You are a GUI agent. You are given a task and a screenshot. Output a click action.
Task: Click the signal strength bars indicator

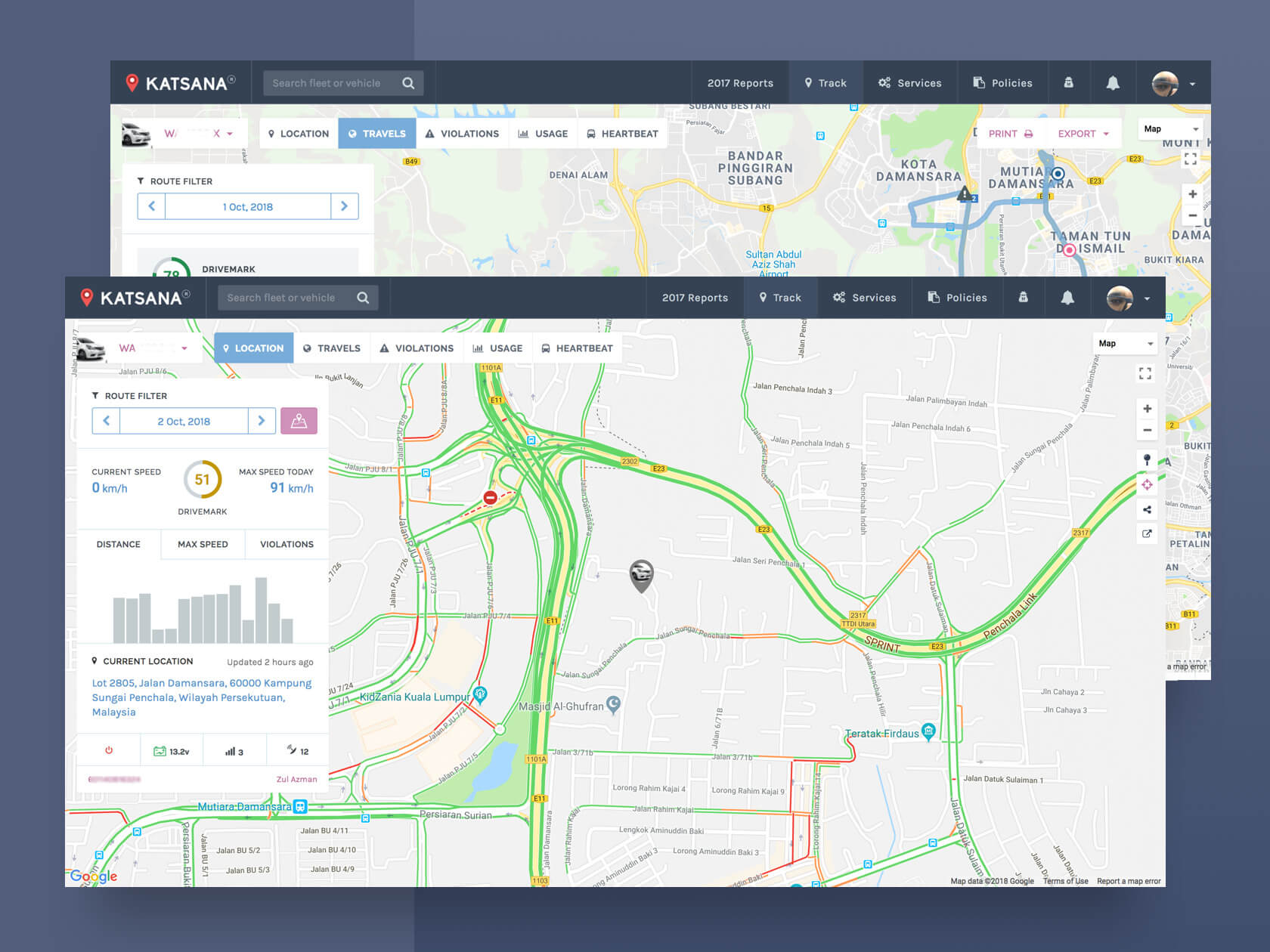click(x=234, y=751)
